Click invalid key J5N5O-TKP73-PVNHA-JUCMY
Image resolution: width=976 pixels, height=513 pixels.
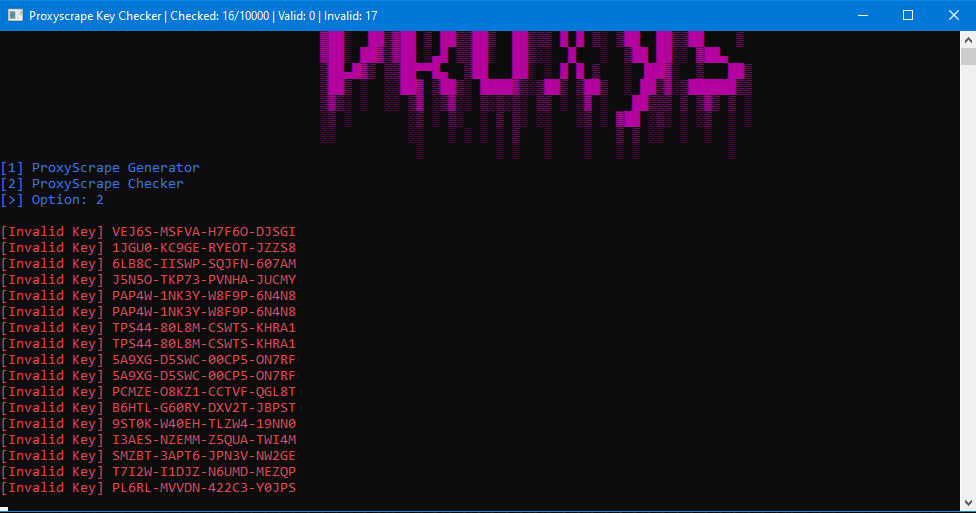(204, 280)
